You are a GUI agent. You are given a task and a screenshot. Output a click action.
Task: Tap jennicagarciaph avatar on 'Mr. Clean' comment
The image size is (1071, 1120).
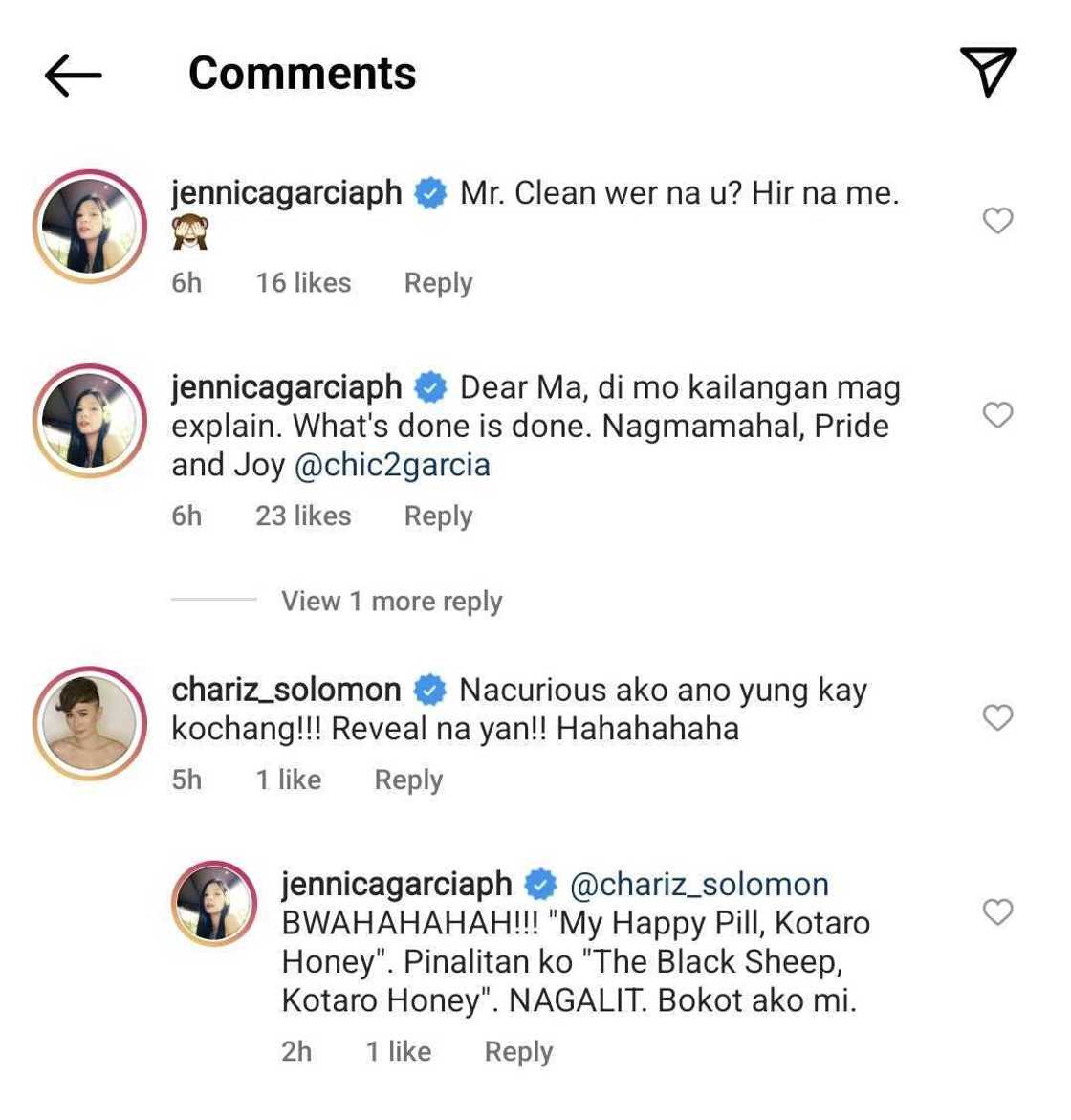[x=90, y=227]
